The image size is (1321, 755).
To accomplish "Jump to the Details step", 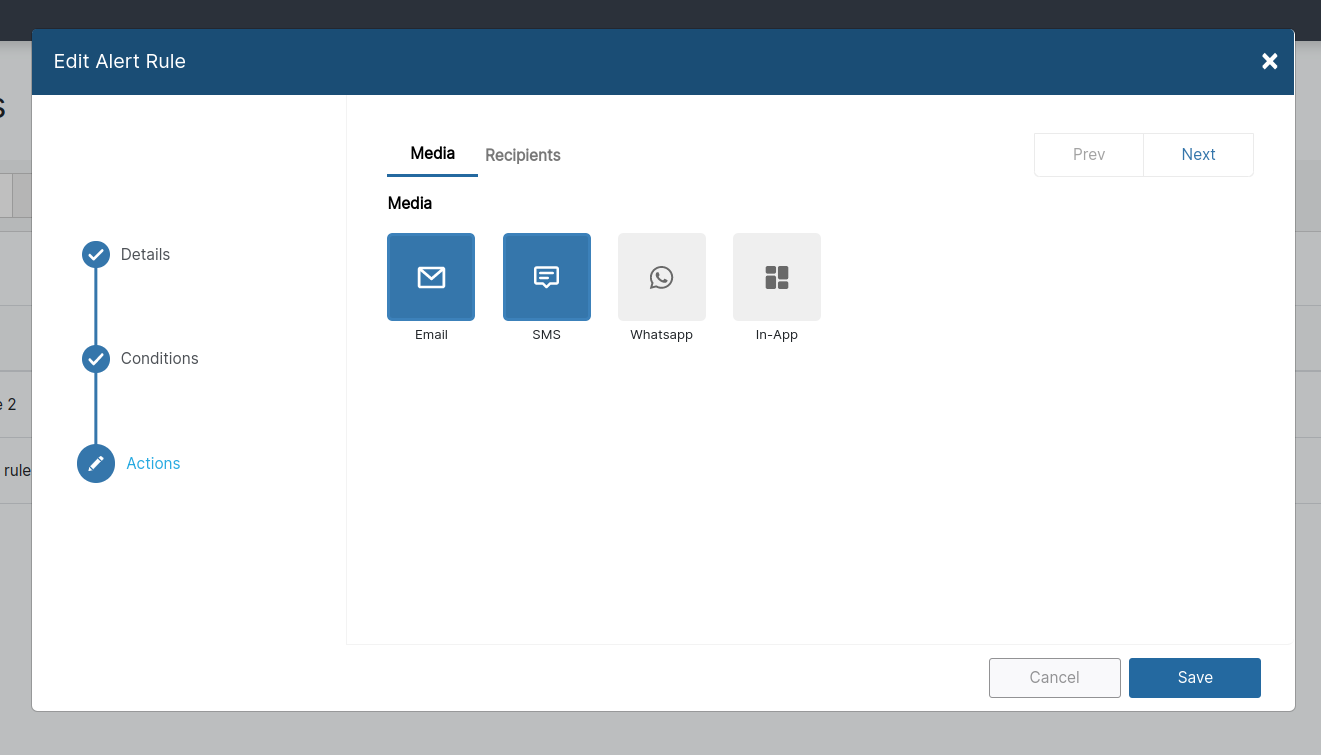I will [x=144, y=254].
